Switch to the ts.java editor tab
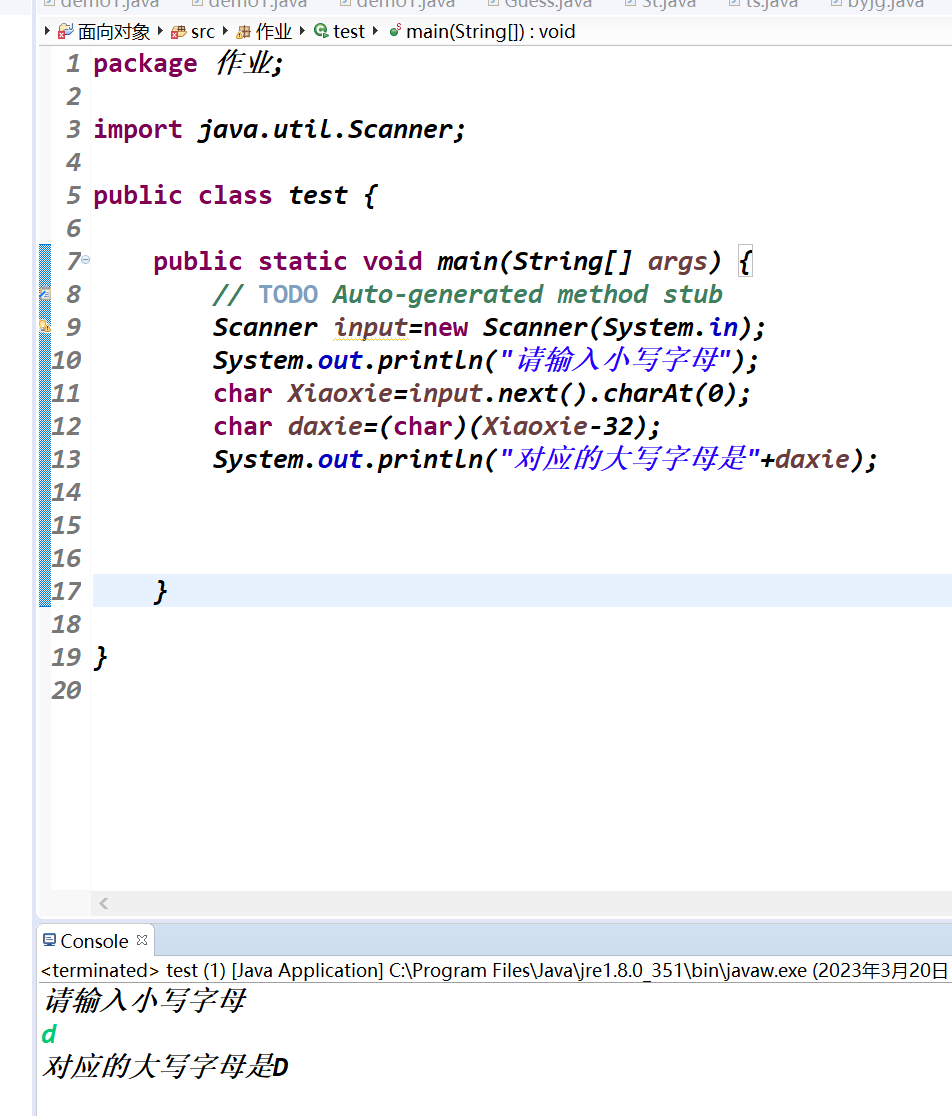Image resolution: width=952 pixels, height=1116 pixels. [764, 4]
